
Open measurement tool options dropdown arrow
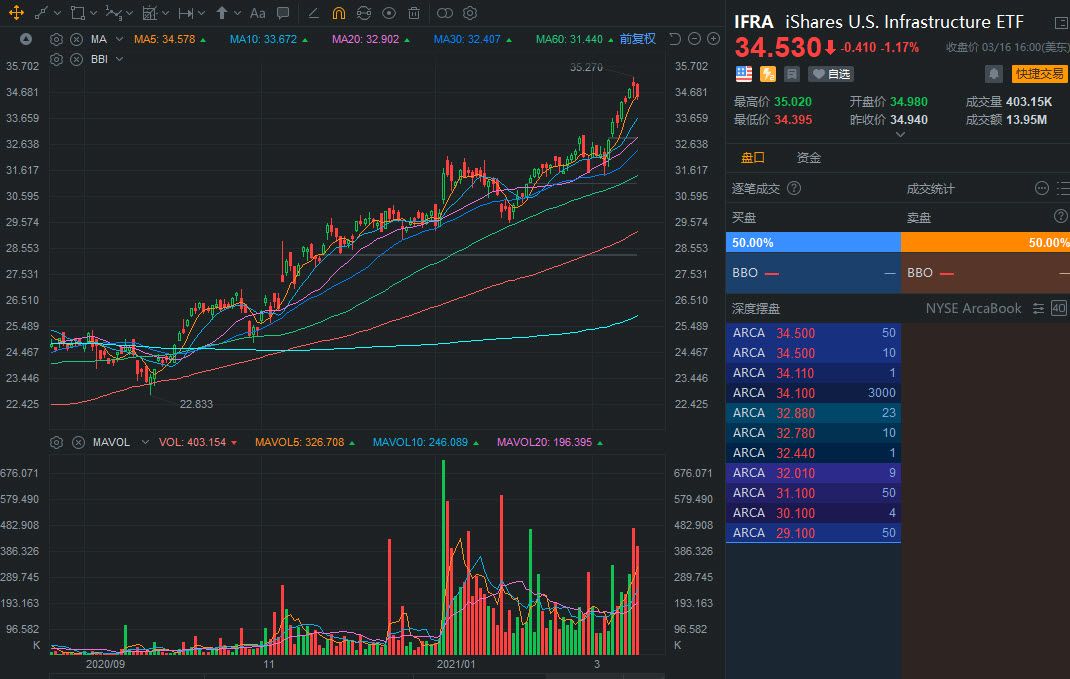[x=165, y=13]
